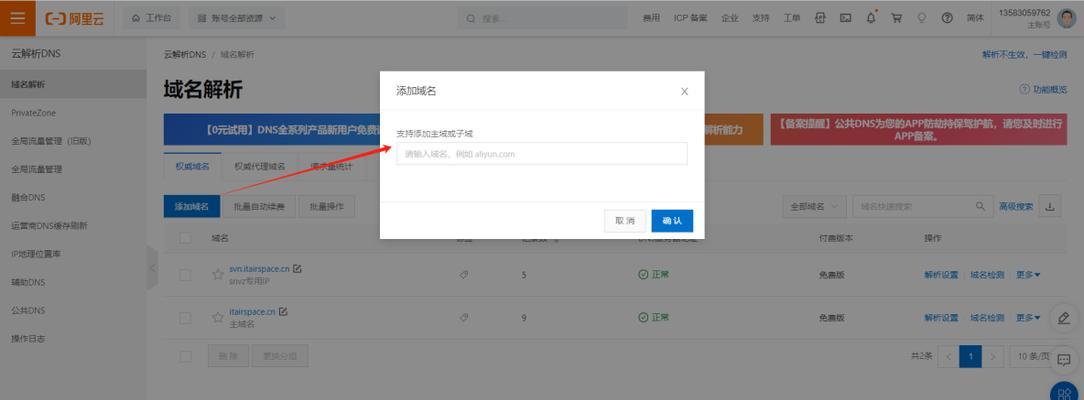Expand the 全部域名 filter dropdown
The image size is (1084, 400).
(814, 207)
